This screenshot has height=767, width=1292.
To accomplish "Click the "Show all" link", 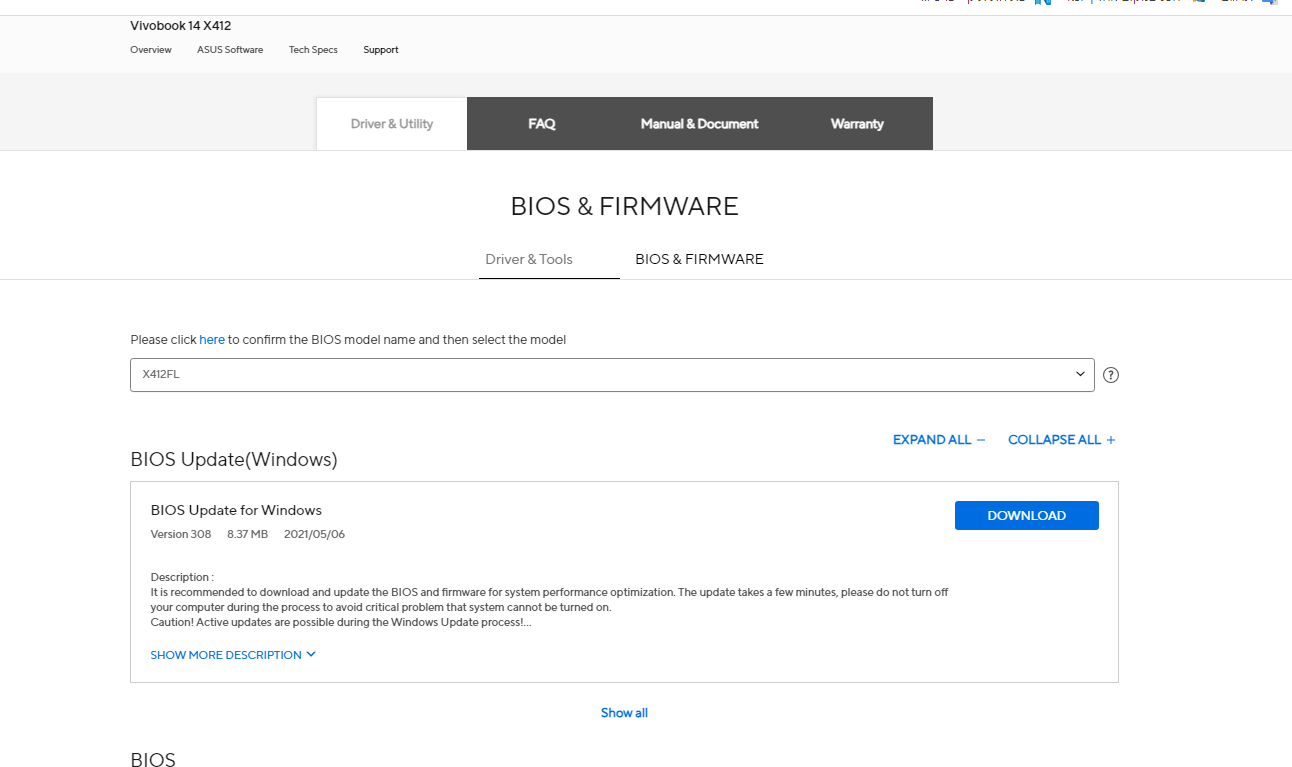I will (x=624, y=713).
